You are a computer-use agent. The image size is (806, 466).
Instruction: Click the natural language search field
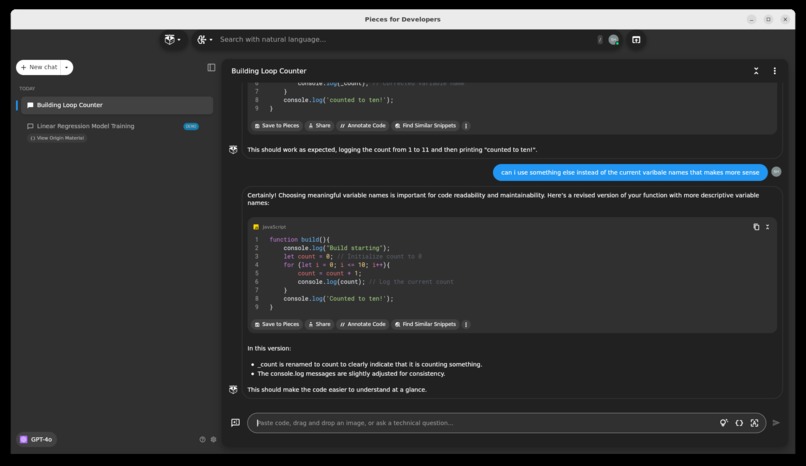point(406,40)
